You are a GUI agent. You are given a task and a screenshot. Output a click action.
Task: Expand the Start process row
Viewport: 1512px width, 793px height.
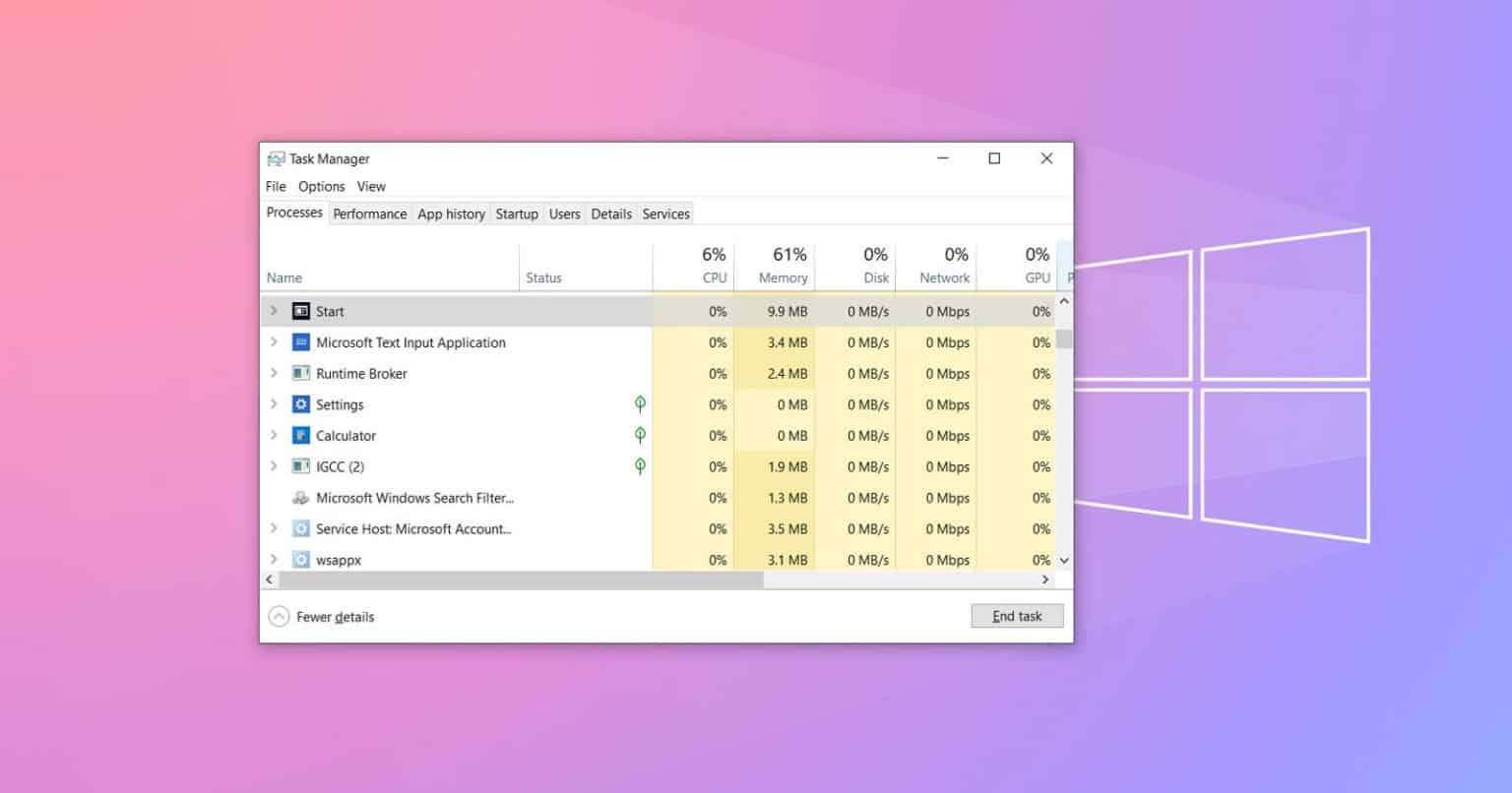click(x=274, y=312)
